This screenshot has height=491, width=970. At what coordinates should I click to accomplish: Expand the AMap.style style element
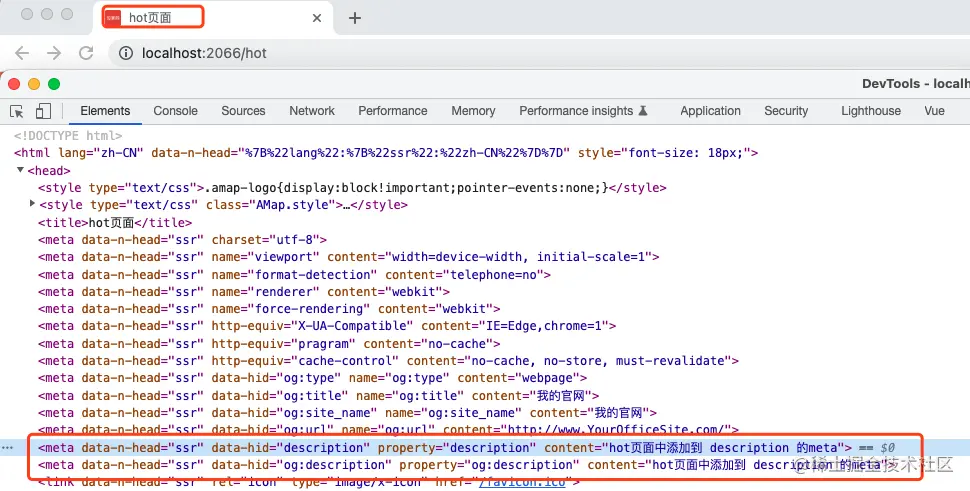click(x=32, y=203)
